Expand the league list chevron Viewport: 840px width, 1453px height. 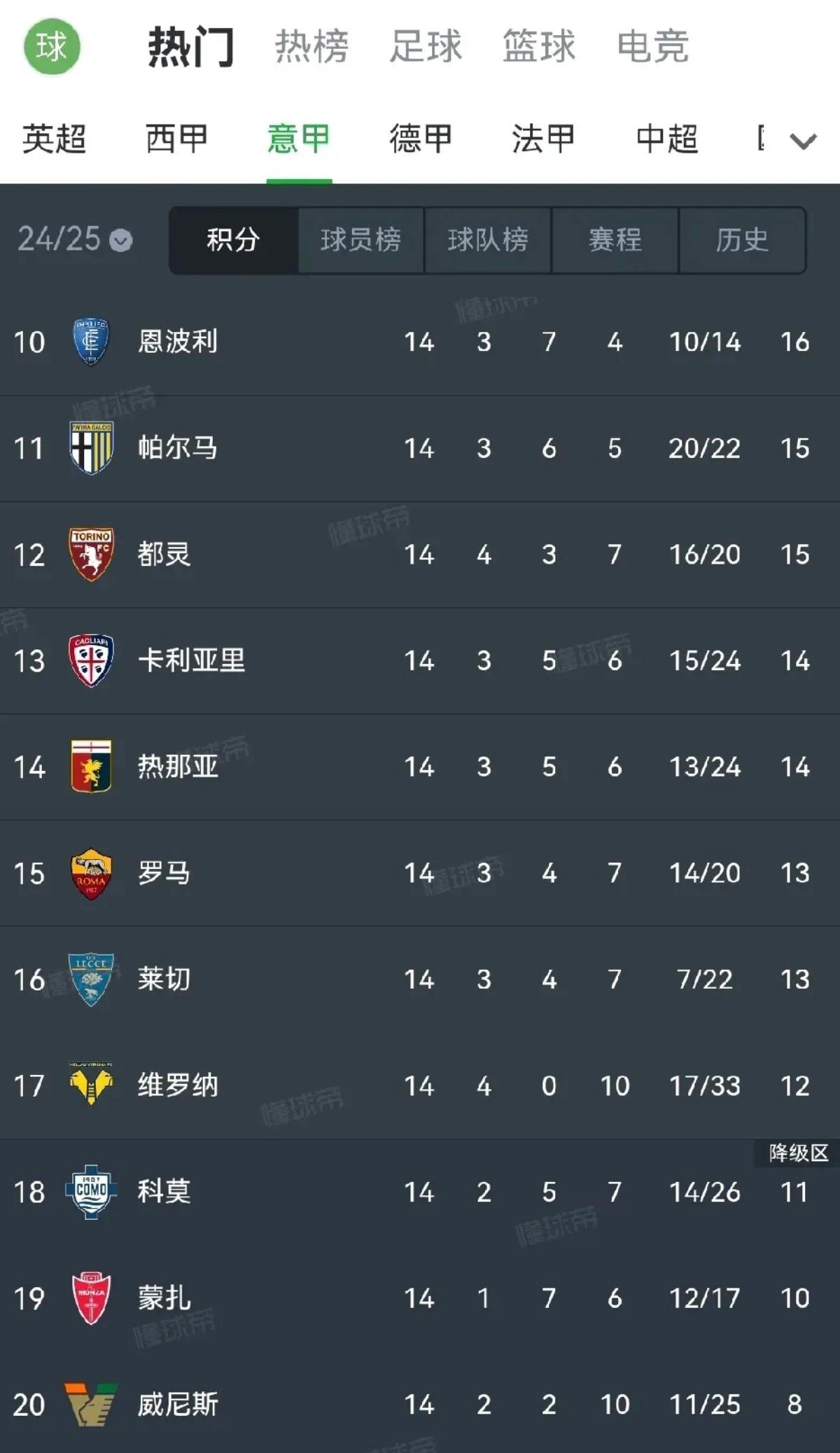802,141
